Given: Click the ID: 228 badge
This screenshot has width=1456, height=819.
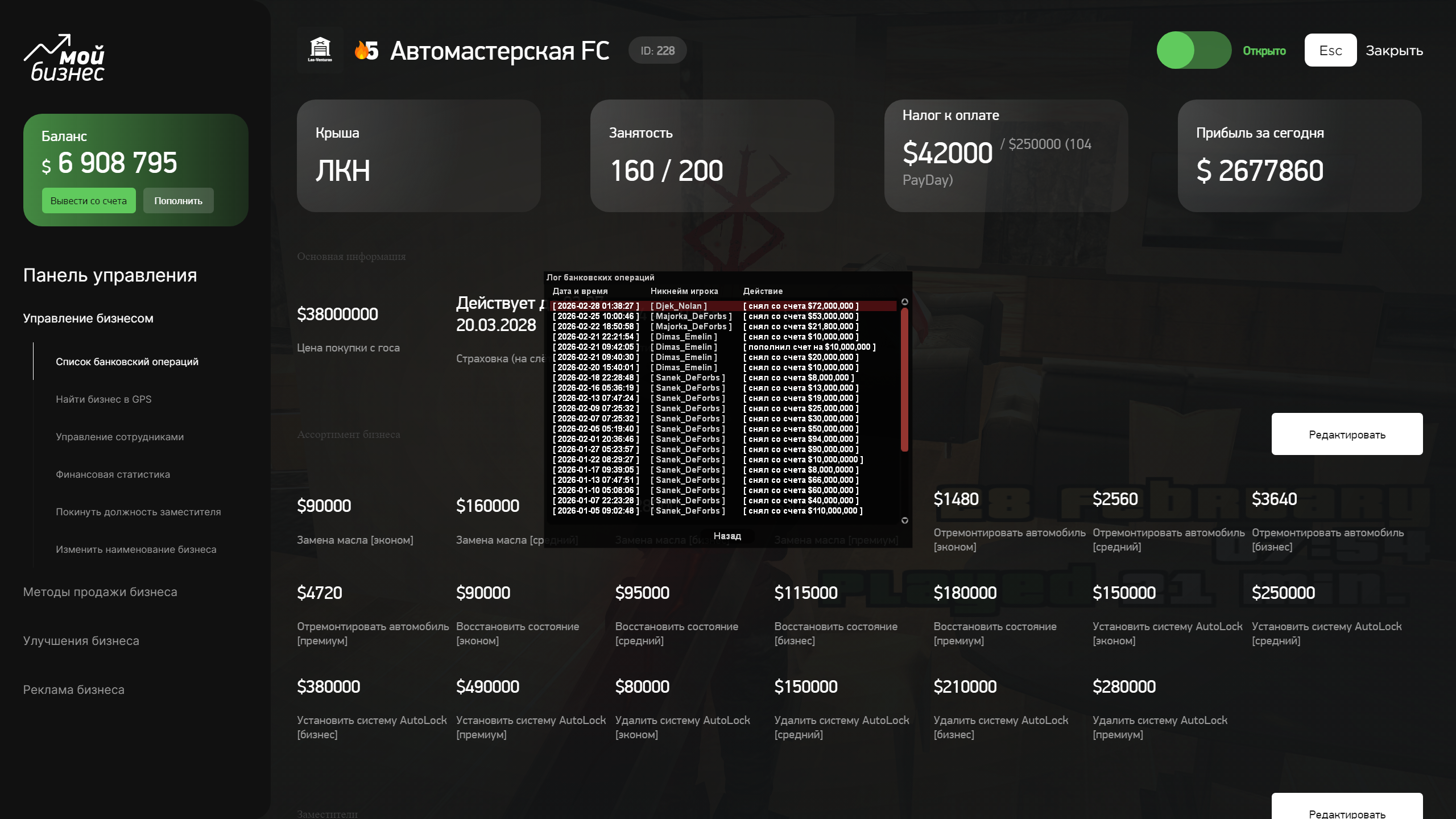Looking at the screenshot, I should point(657,51).
